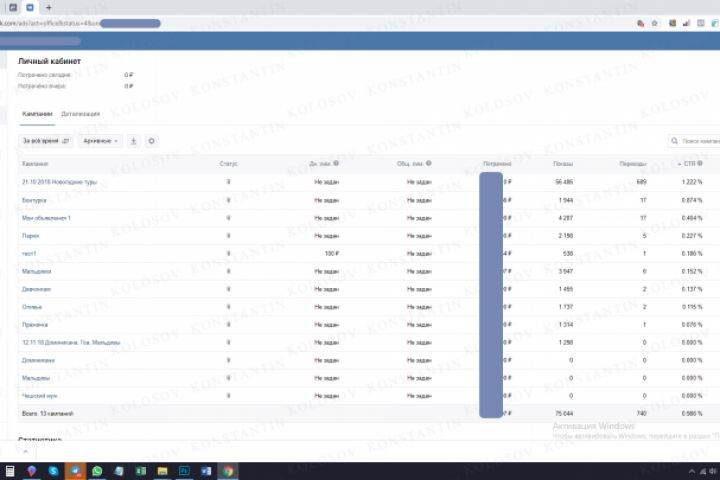The height and width of the screenshot is (480, 720).
Task: Open campaign '21.10.2018 Новогодние туры'
Action: [x=59, y=182]
